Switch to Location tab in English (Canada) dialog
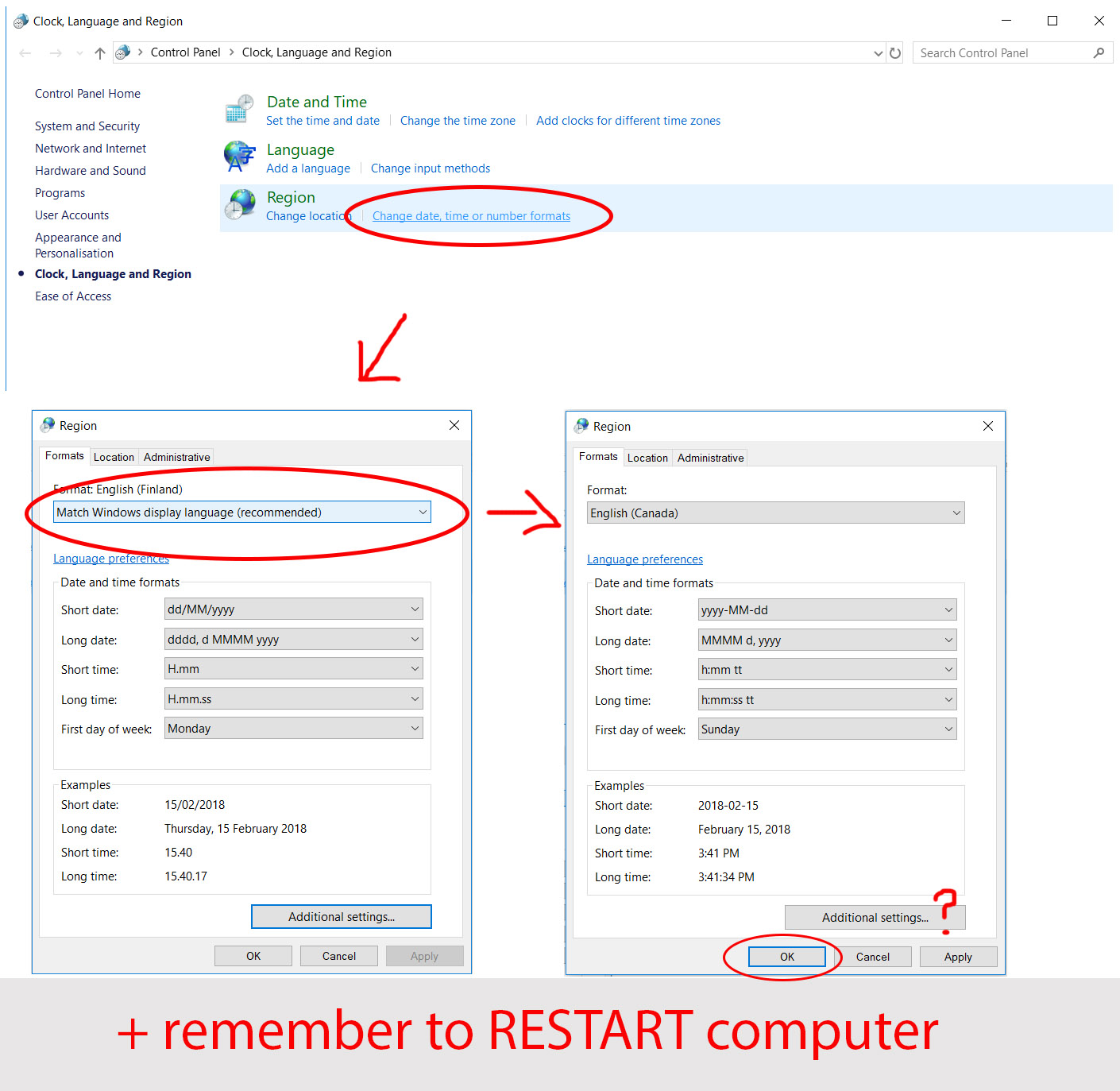 [x=647, y=458]
